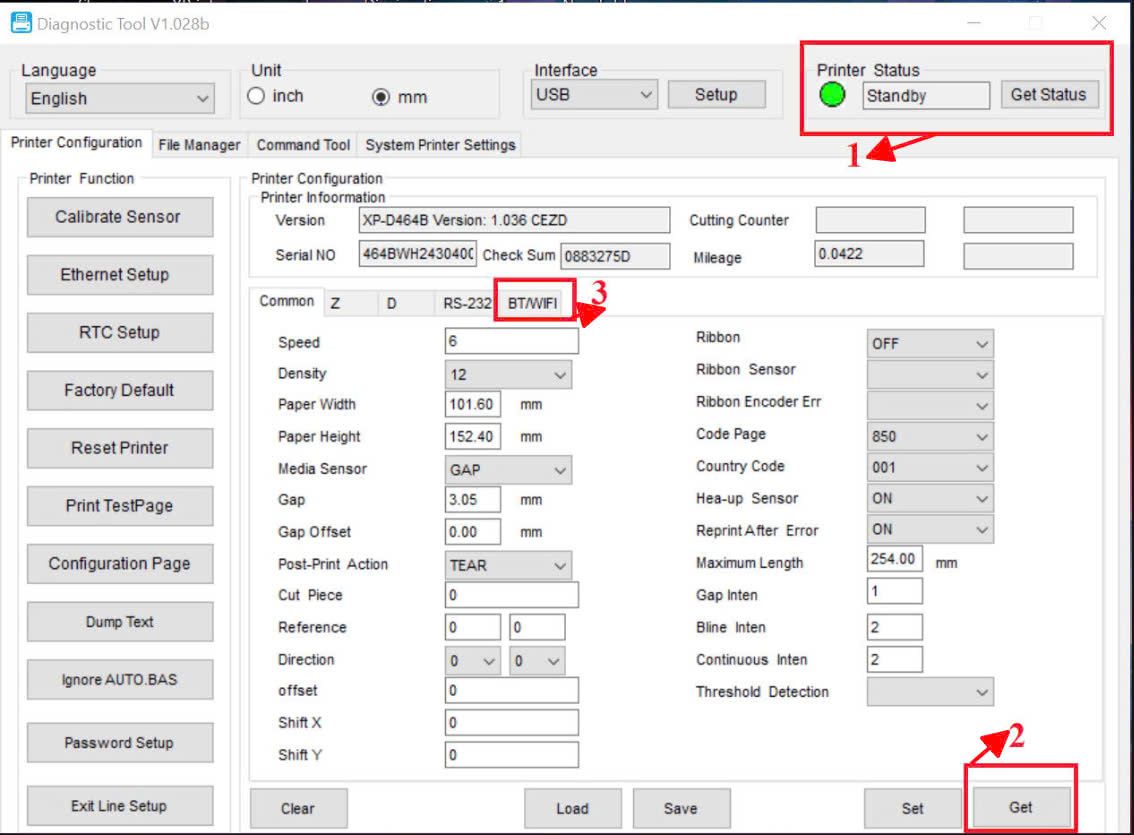Open the Country Code 001 dropdown

[930, 468]
